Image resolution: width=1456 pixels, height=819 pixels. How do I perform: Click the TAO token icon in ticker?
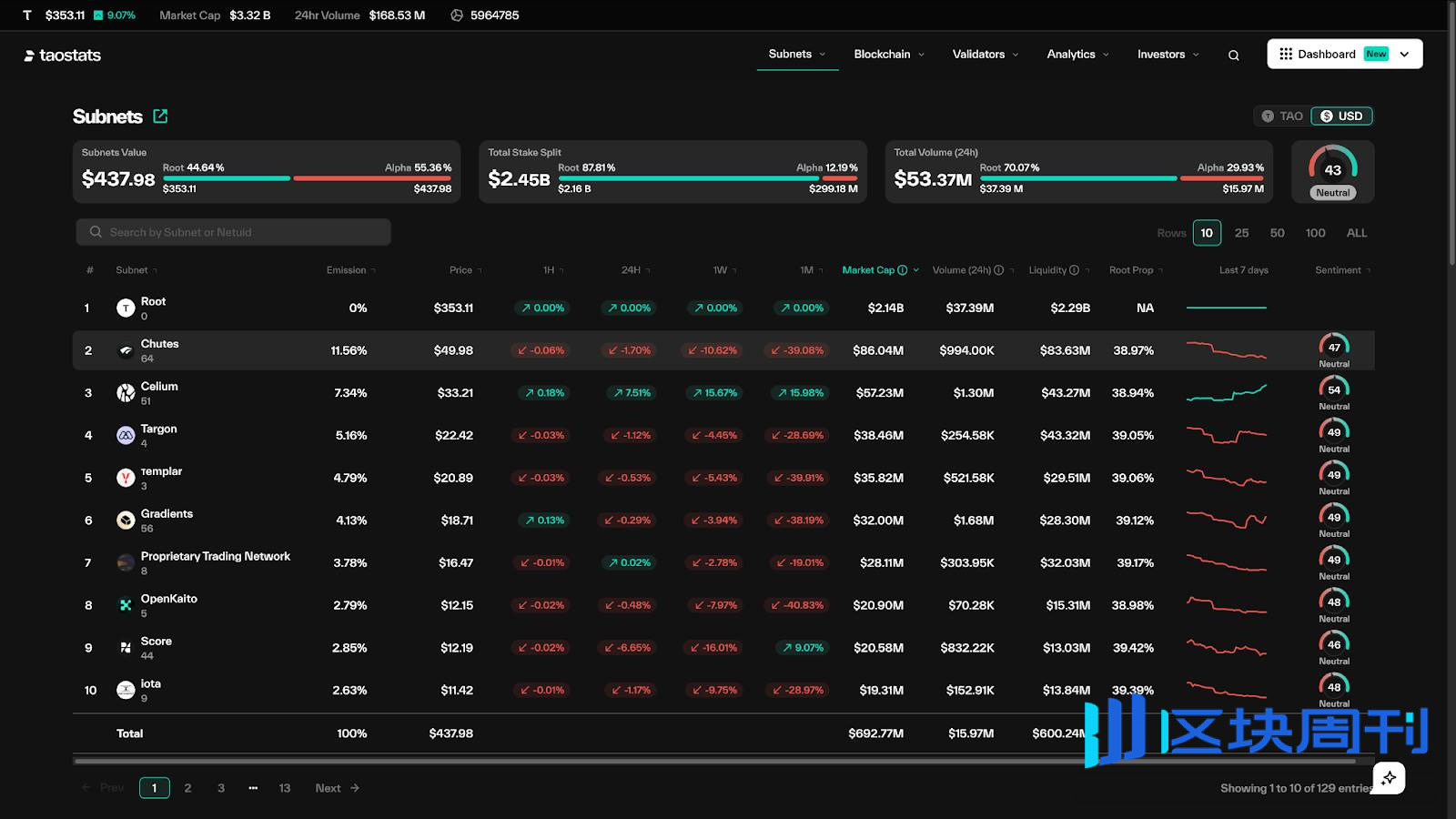point(27,15)
